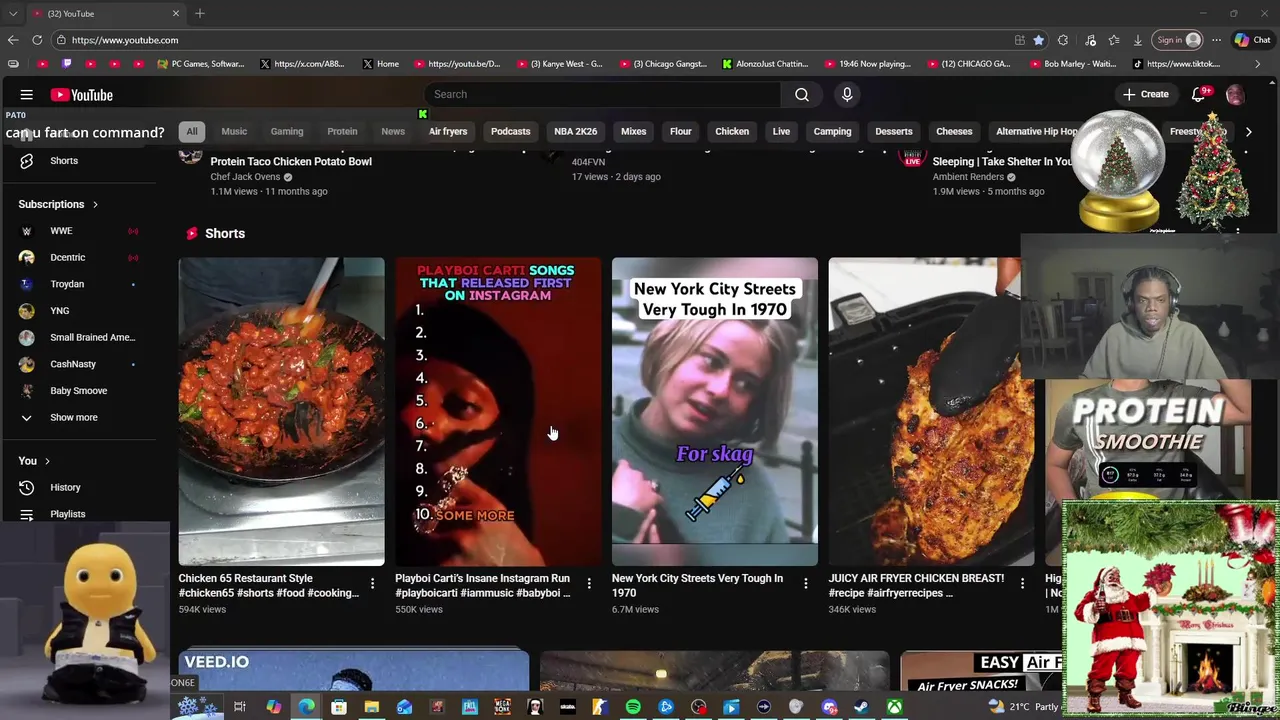Open the Chef Jack Ovens channel link
This screenshot has height=720, width=1280.
pos(245,177)
